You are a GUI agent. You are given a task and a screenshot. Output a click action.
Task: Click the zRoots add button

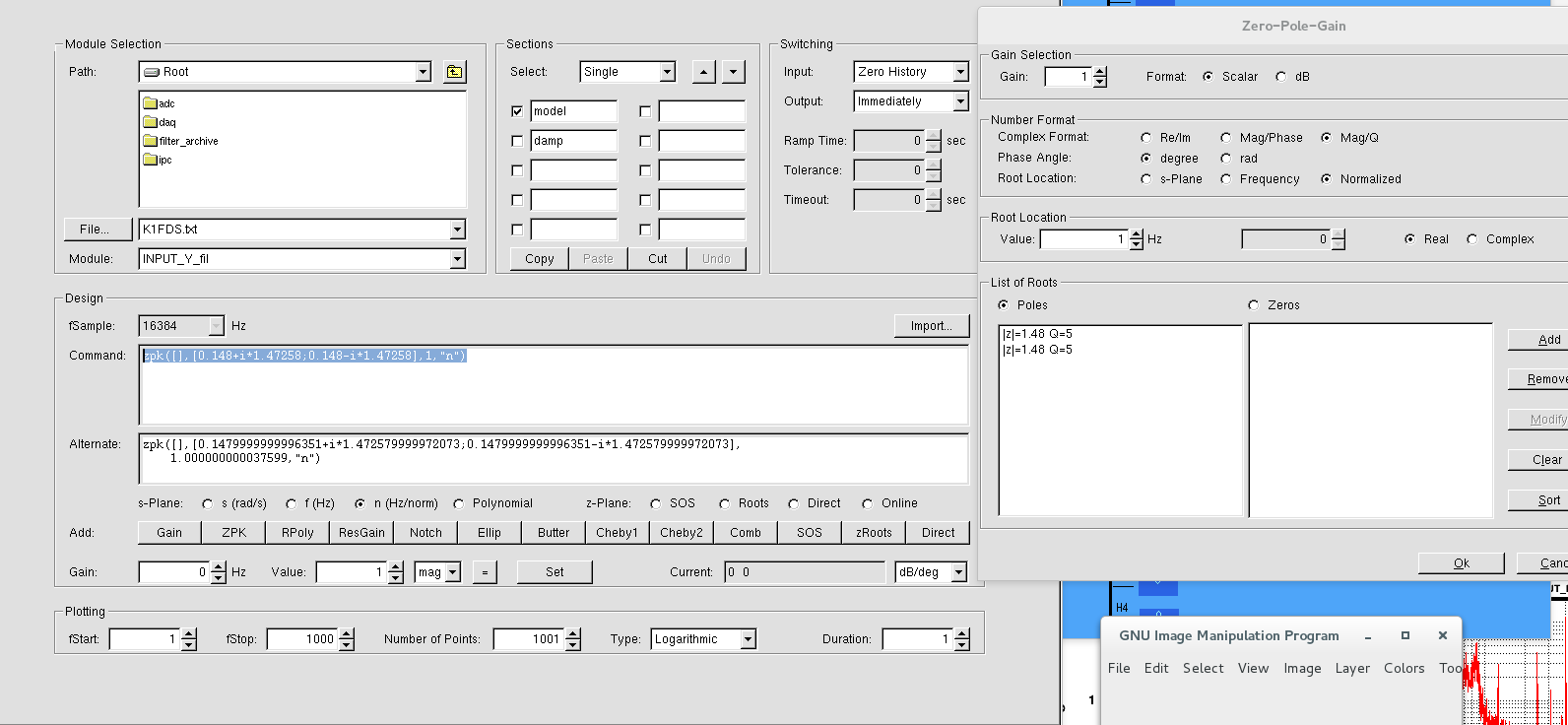point(874,533)
